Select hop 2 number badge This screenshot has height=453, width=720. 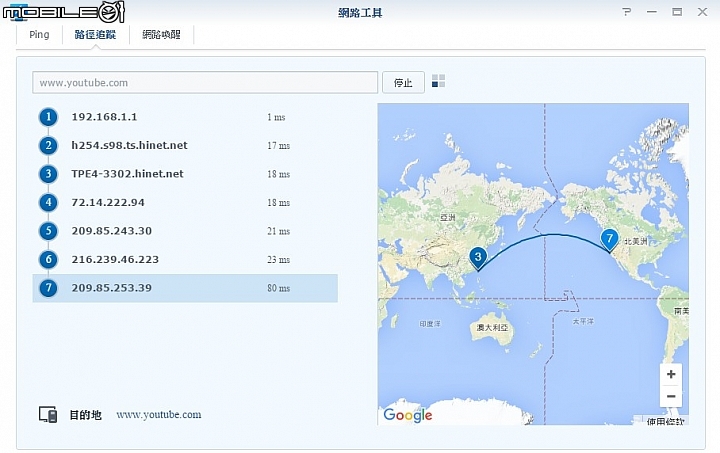pos(48,145)
